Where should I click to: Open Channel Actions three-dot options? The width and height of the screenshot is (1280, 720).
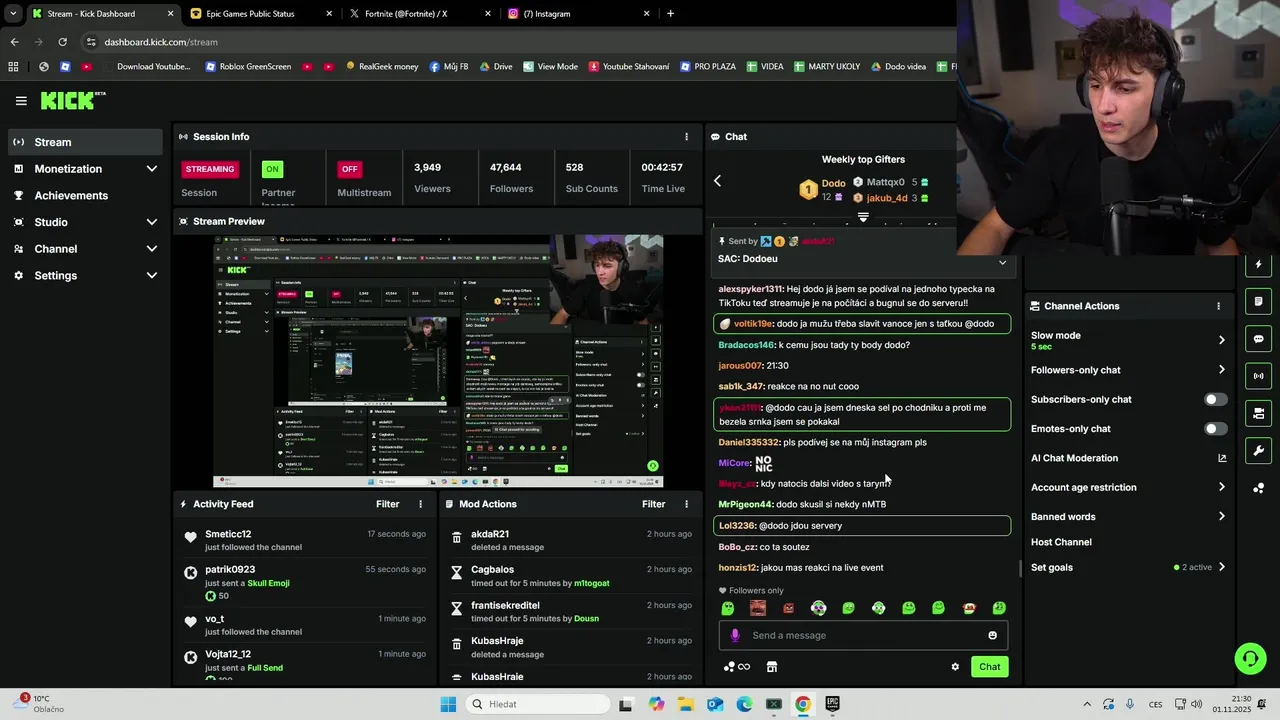pyautogui.click(x=1218, y=306)
